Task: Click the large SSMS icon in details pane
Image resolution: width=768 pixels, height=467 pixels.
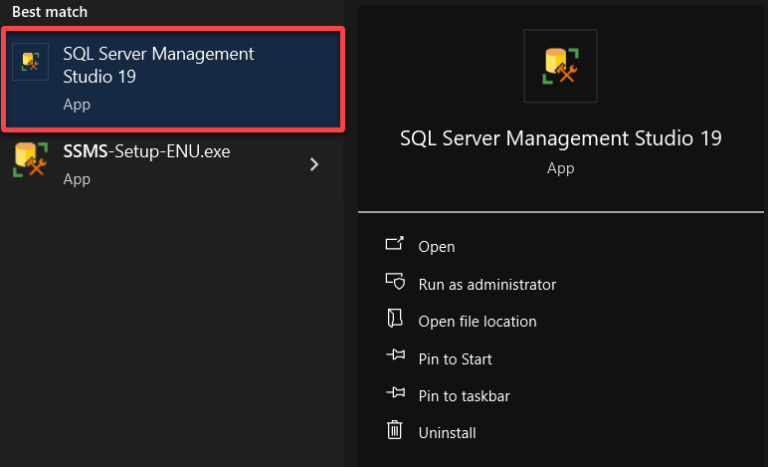Action: click(560, 66)
